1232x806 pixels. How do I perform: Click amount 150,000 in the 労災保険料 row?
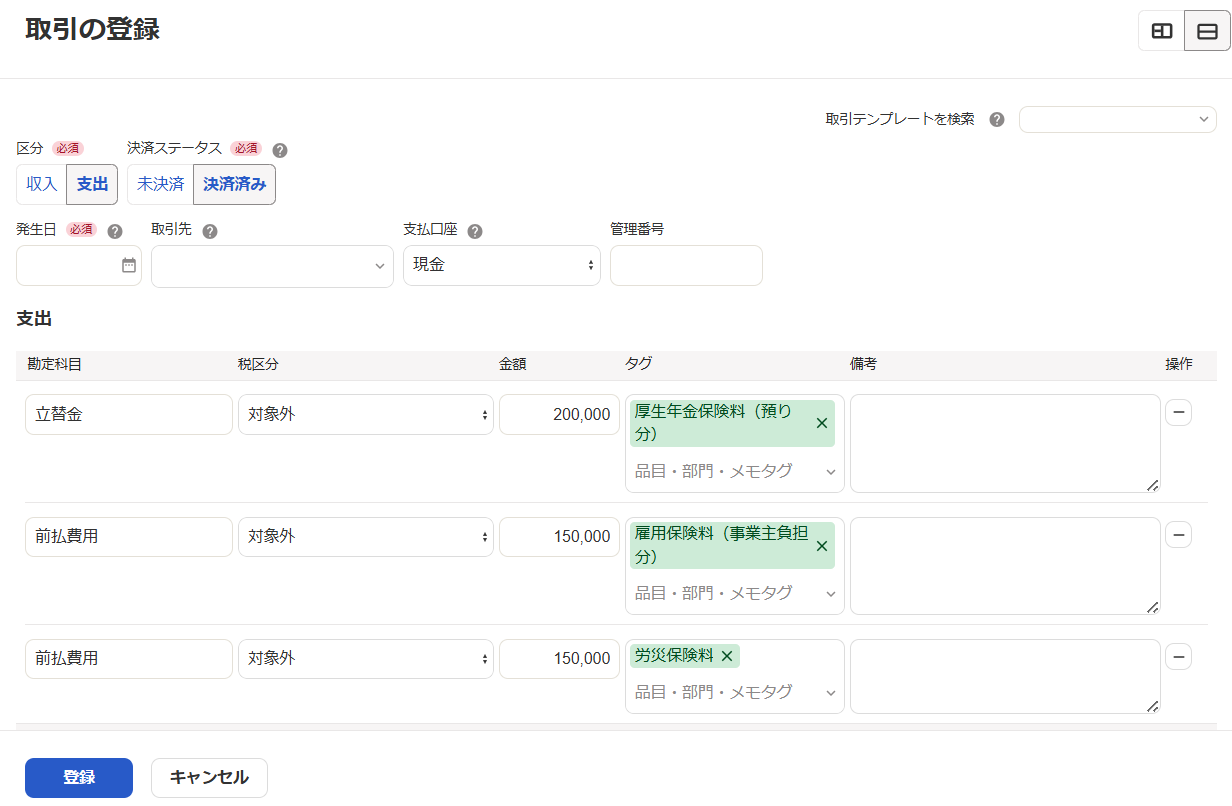click(x=559, y=658)
